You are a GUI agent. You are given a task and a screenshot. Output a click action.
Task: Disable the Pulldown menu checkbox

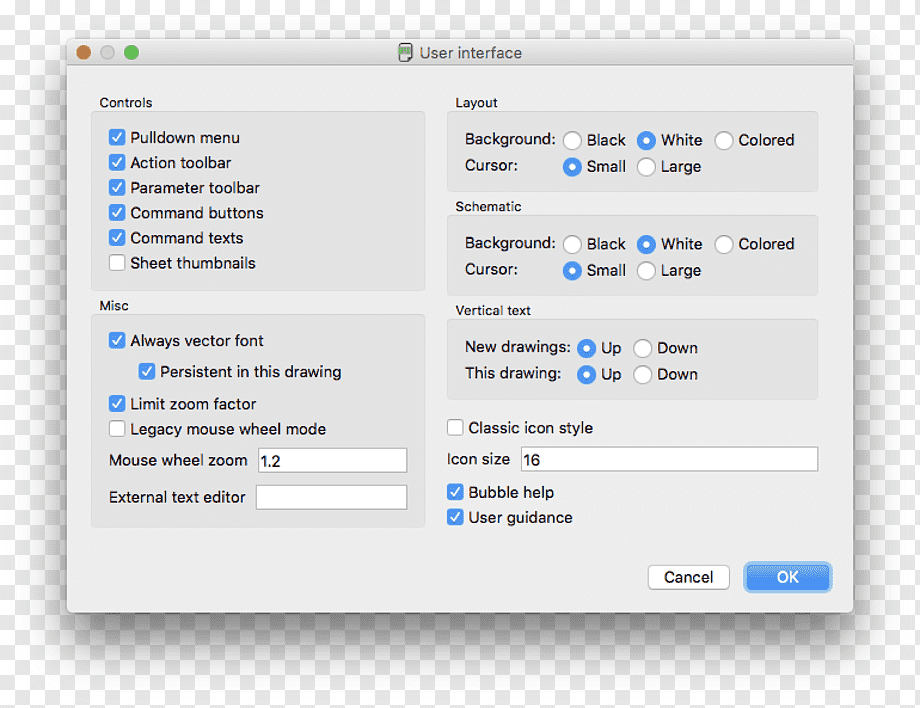tap(117, 137)
